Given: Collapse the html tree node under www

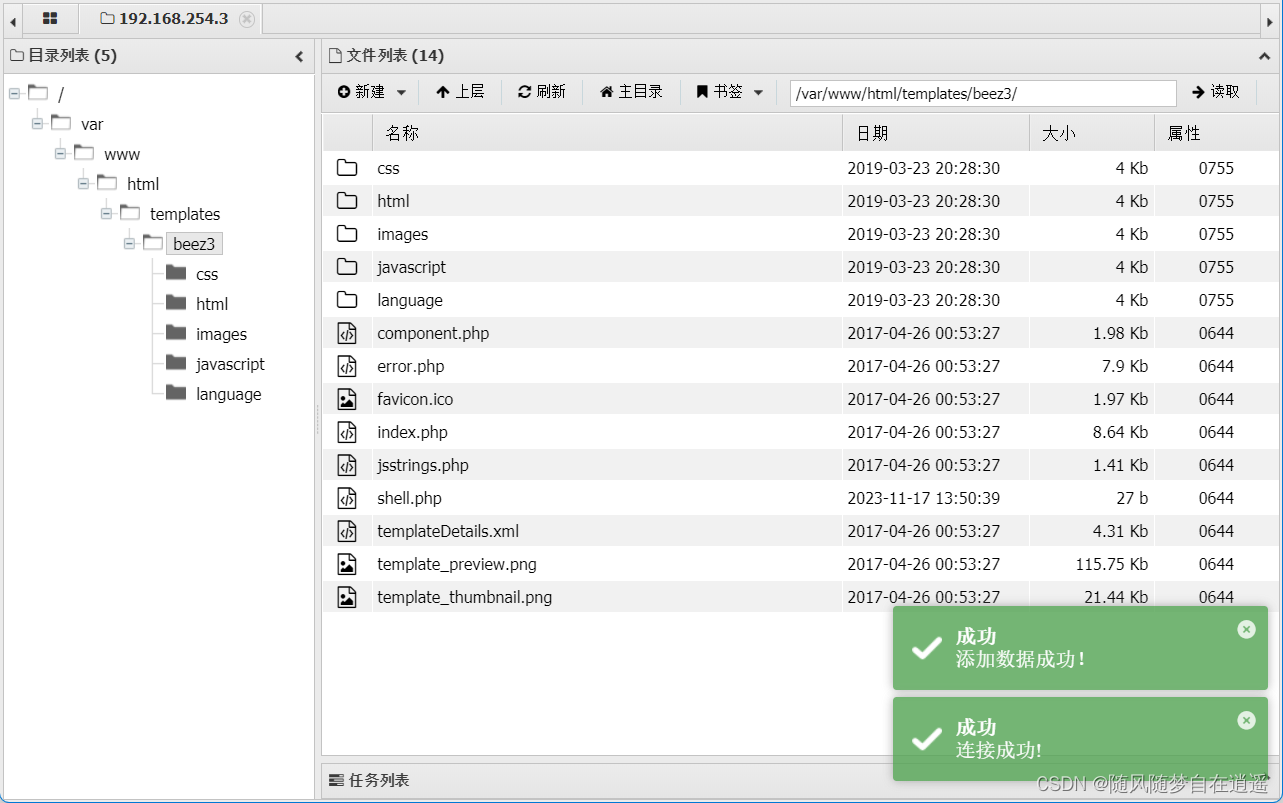Looking at the screenshot, I should click(83, 183).
